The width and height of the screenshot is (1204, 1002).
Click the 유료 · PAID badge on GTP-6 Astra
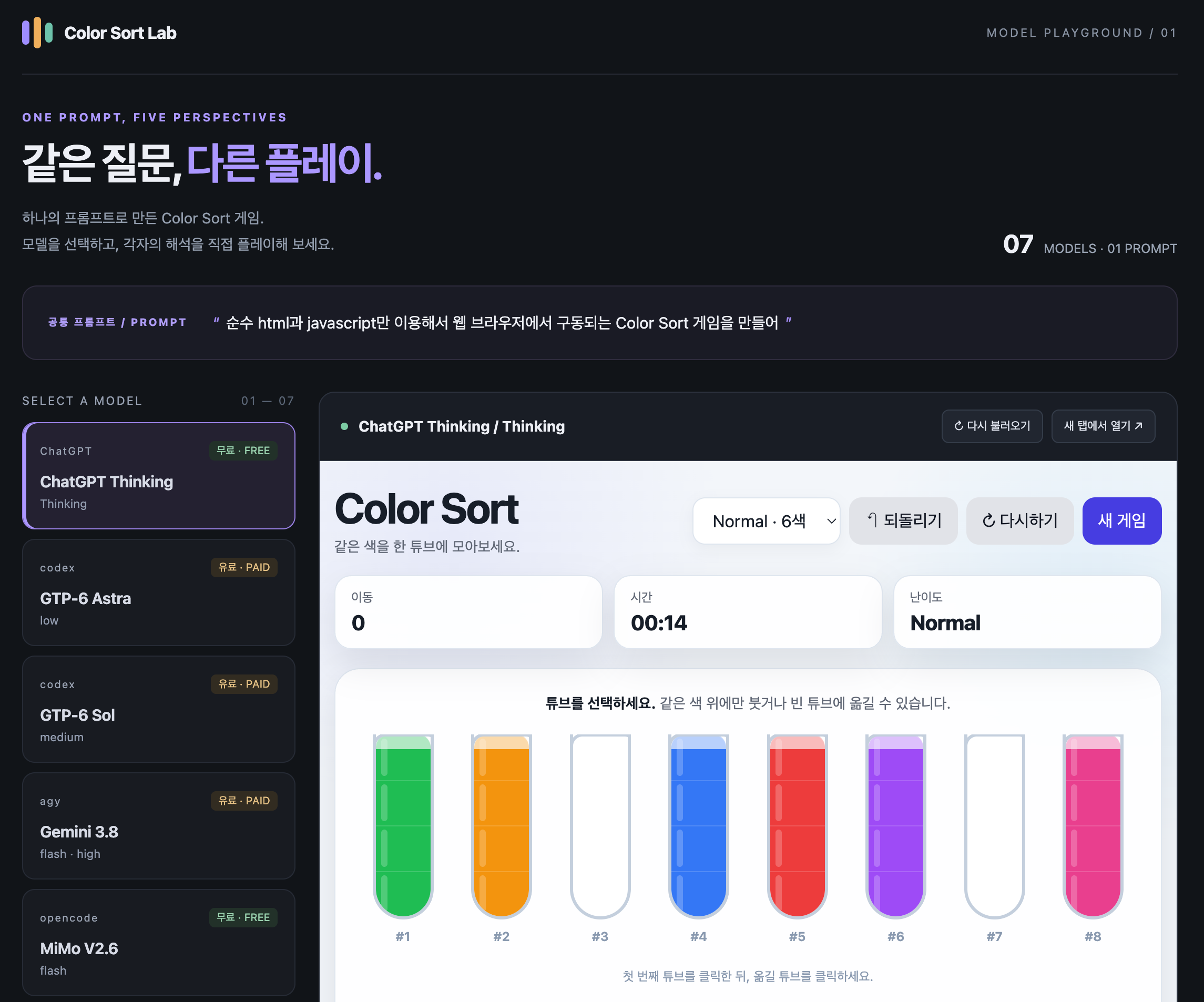point(244,567)
